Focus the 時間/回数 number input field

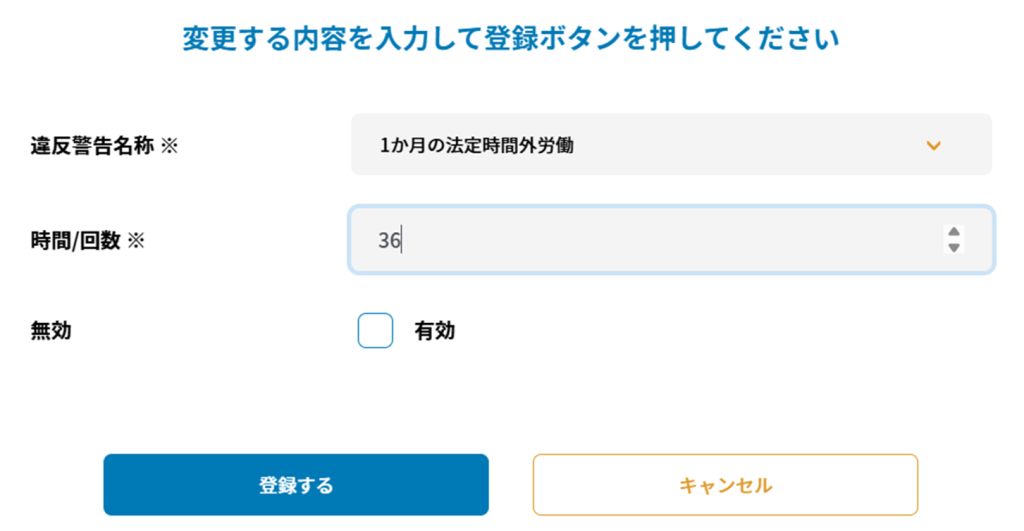tap(650, 240)
